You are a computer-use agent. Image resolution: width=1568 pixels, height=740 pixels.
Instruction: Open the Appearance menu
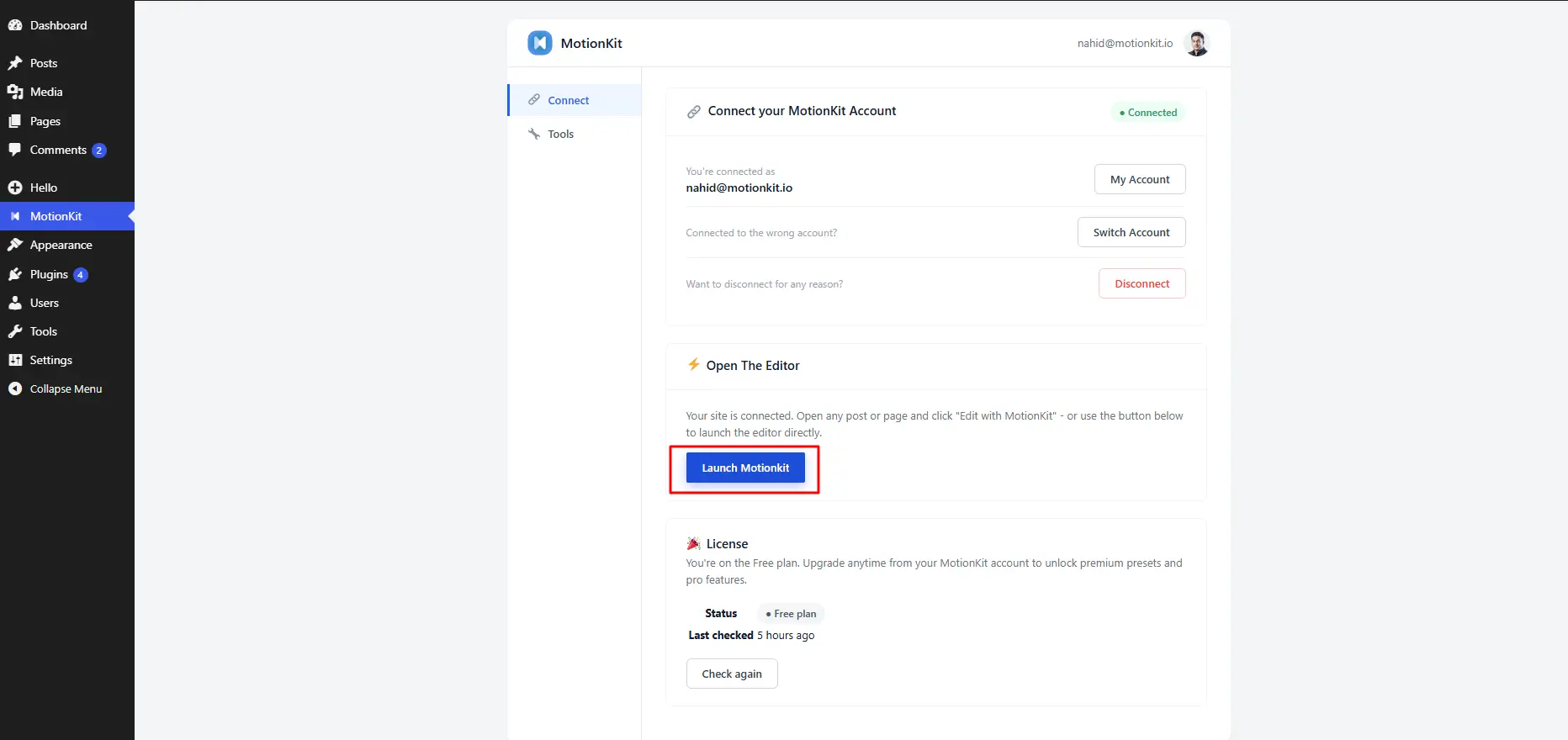[x=67, y=245]
